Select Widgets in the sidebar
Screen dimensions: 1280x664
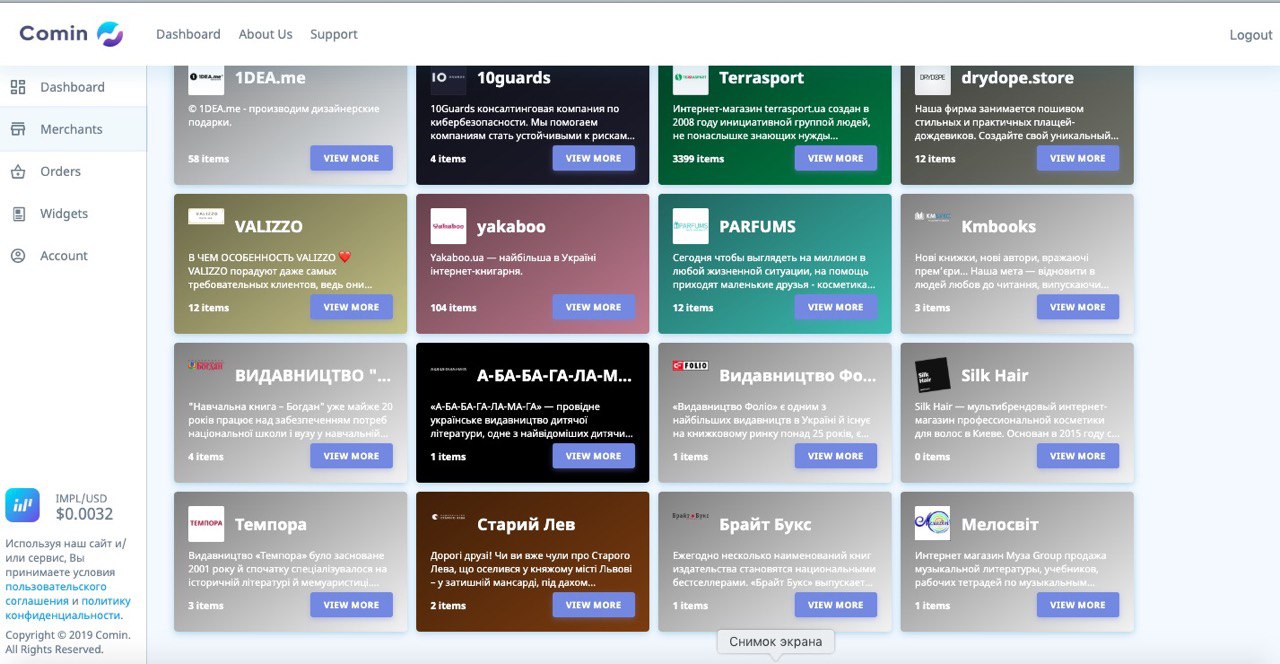pyautogui.click(x=73, y=214)
